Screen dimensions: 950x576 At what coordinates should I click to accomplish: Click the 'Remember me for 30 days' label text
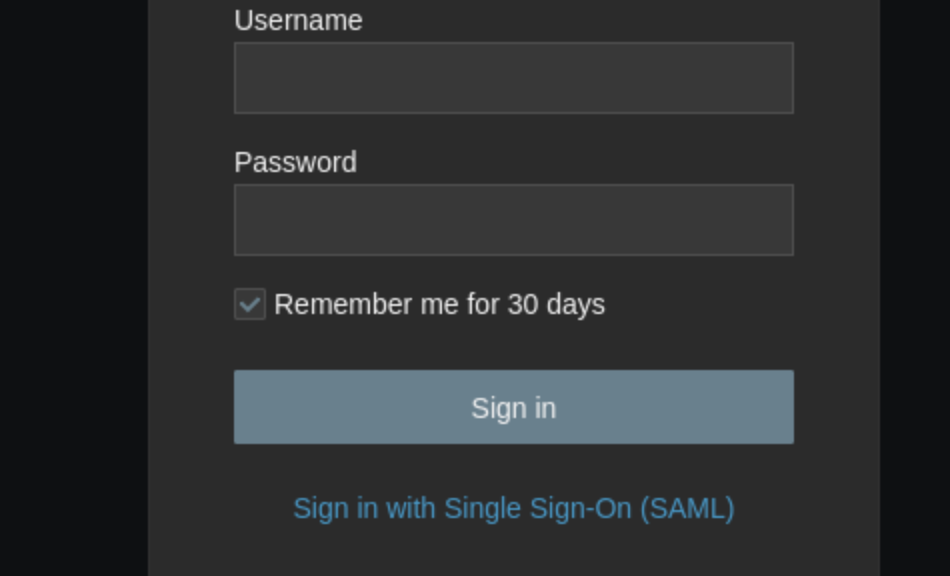coord(439,304)
